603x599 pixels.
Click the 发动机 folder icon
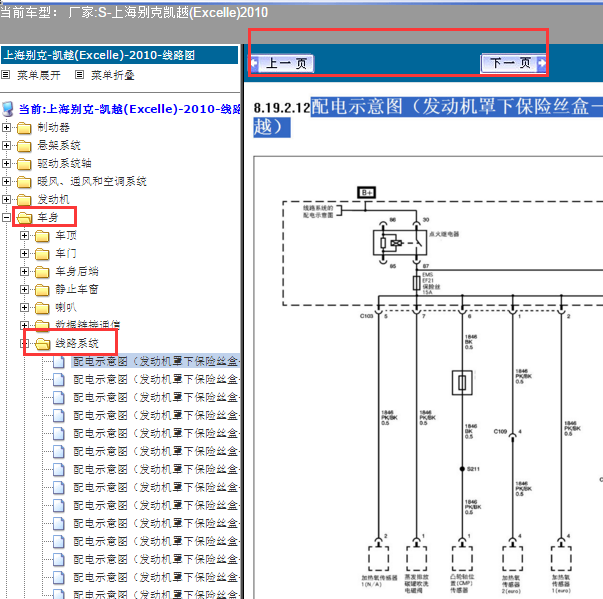(x=24, y=199)
